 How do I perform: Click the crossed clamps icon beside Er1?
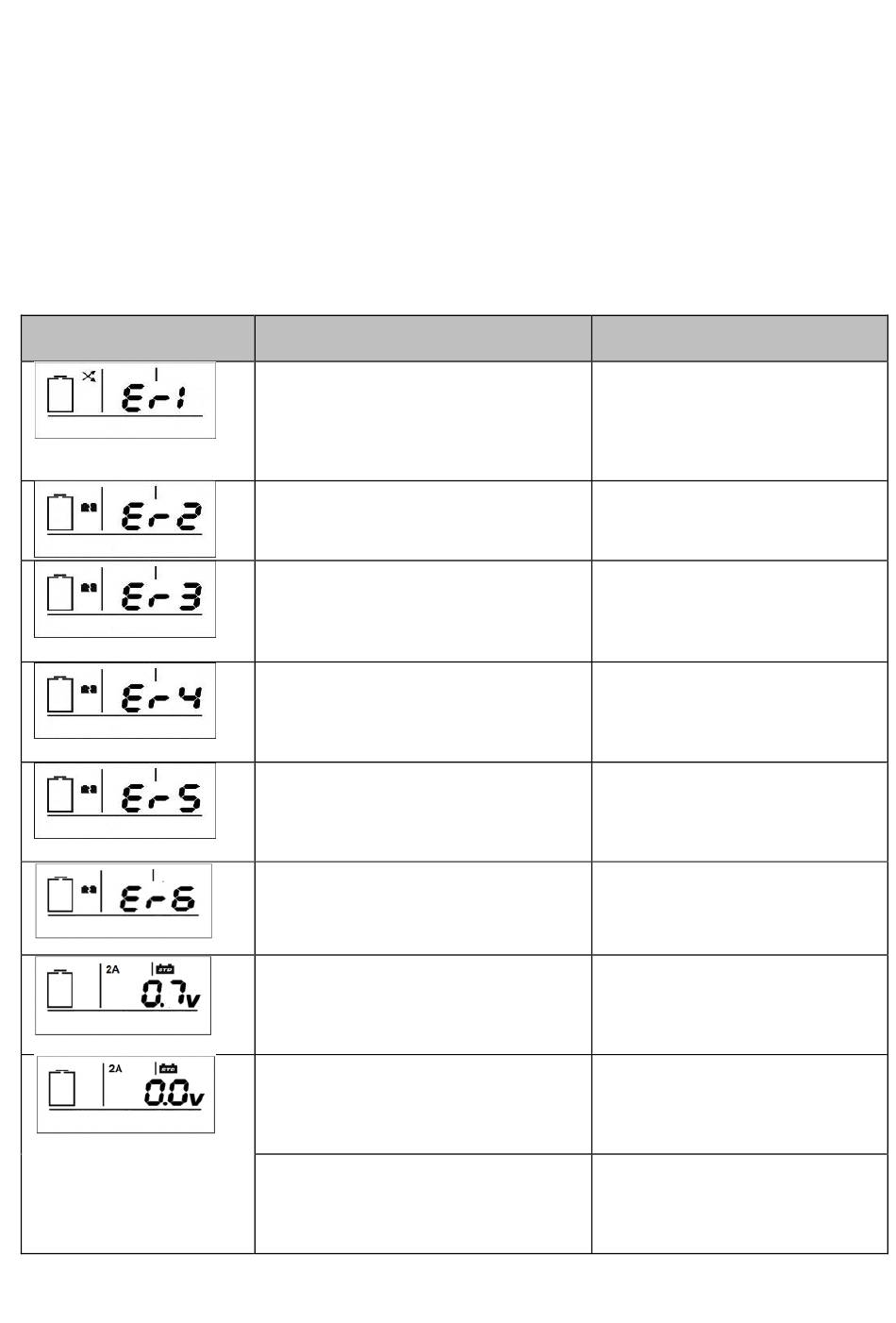click(x=89, y=377)
